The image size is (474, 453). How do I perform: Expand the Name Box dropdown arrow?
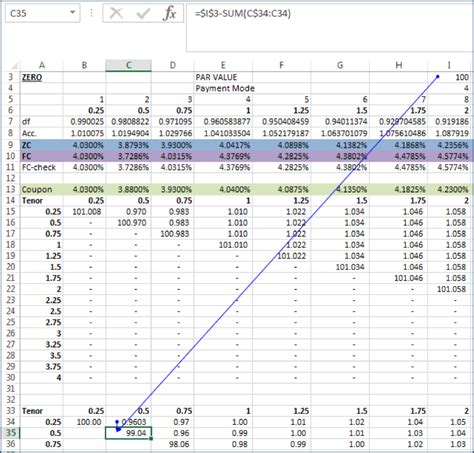(x=72, y=13)
